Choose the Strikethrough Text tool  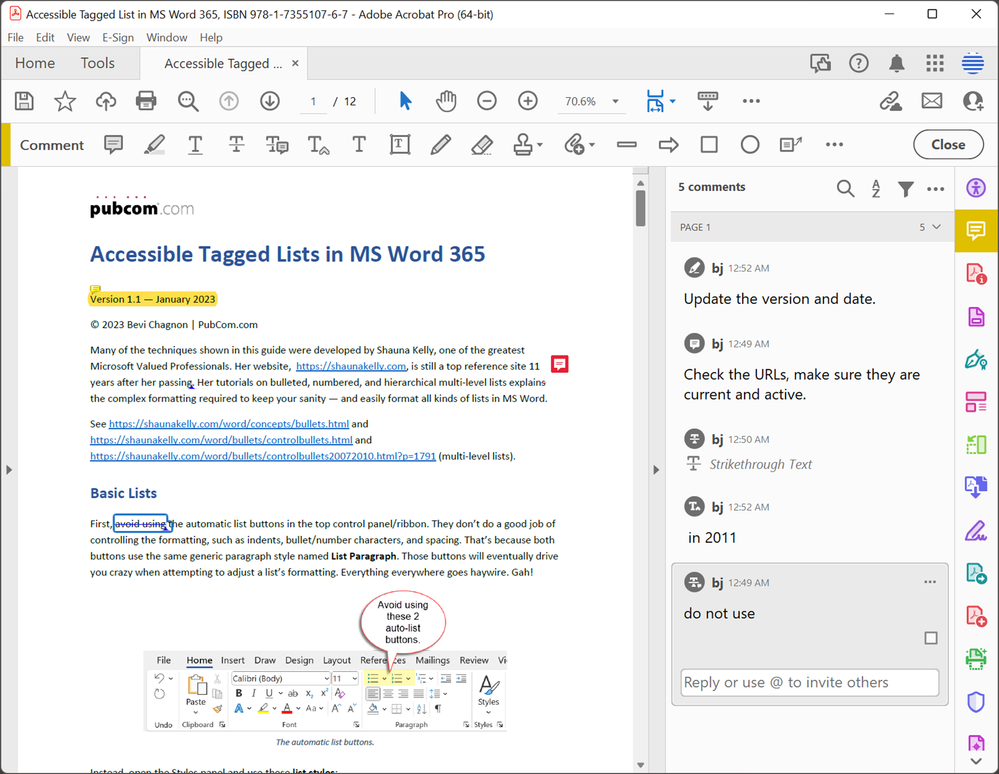click(236, 145)
